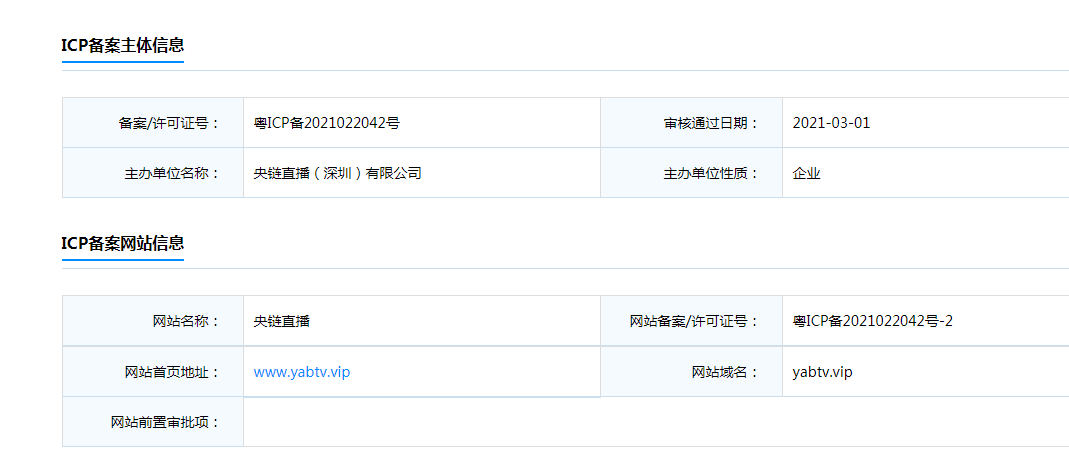Click the ICP备案主体信息 section heading

pos(123,46)
